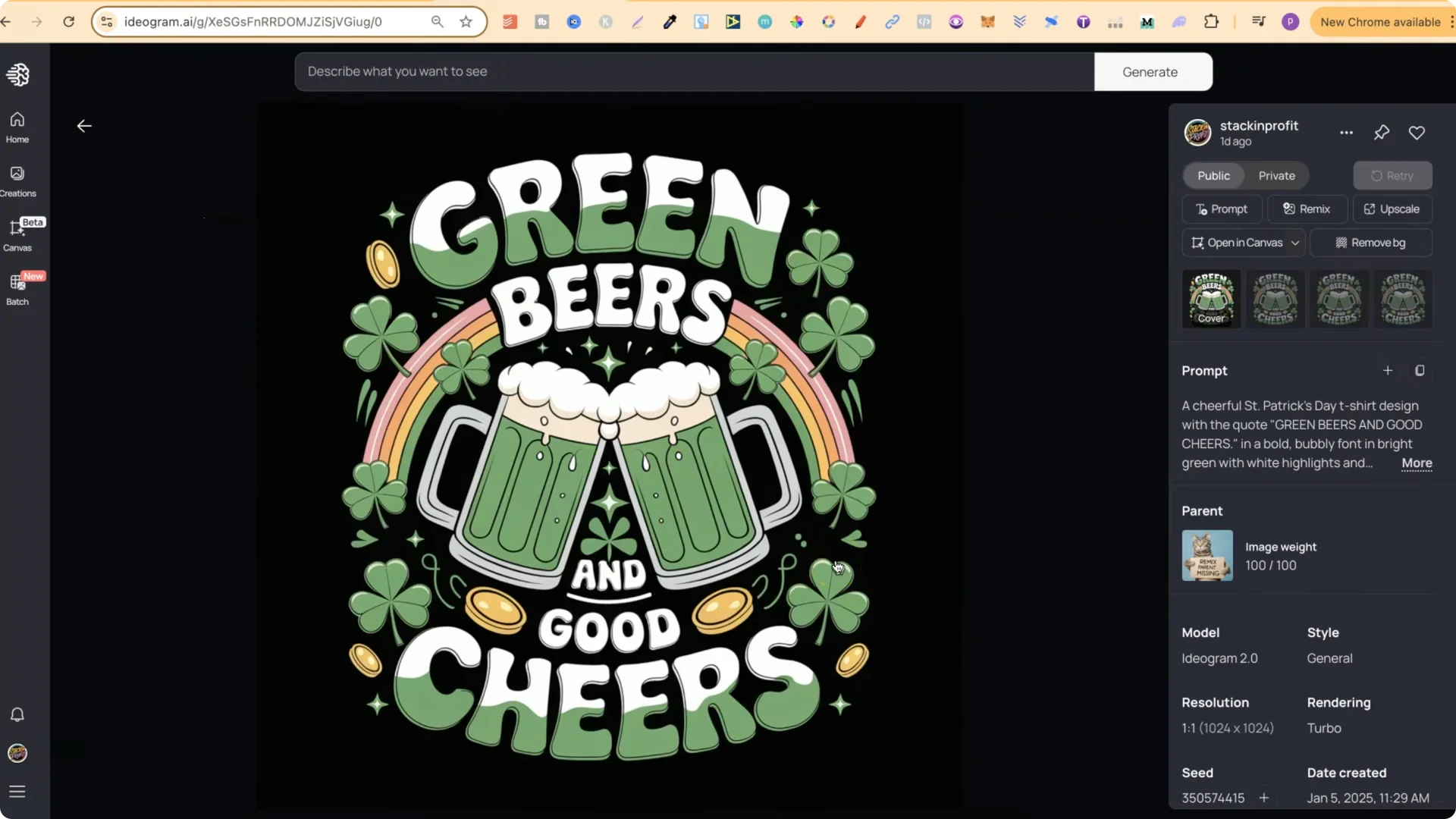Open the Home page from sidebar
This screenshot has width=1456, height=819.
(17, 125)
